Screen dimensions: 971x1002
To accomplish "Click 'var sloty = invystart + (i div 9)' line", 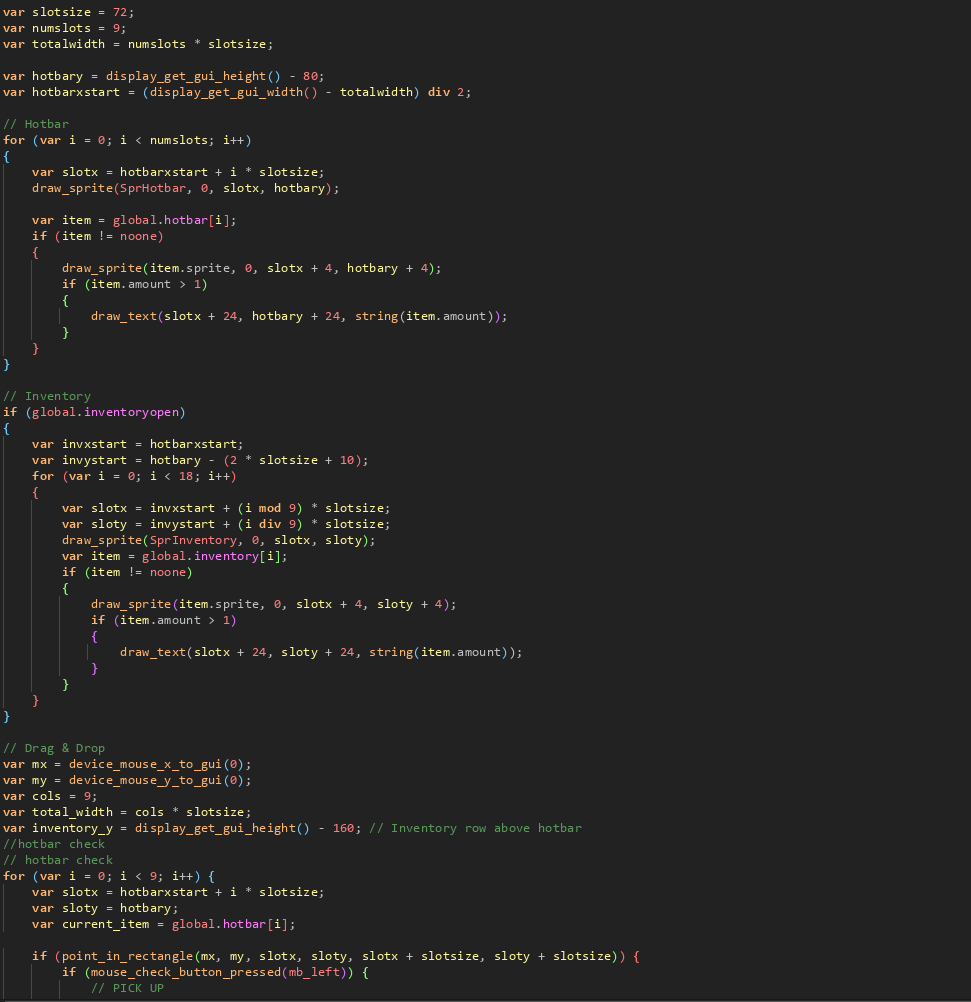I will pyautogui.click(x=226, y=524).
